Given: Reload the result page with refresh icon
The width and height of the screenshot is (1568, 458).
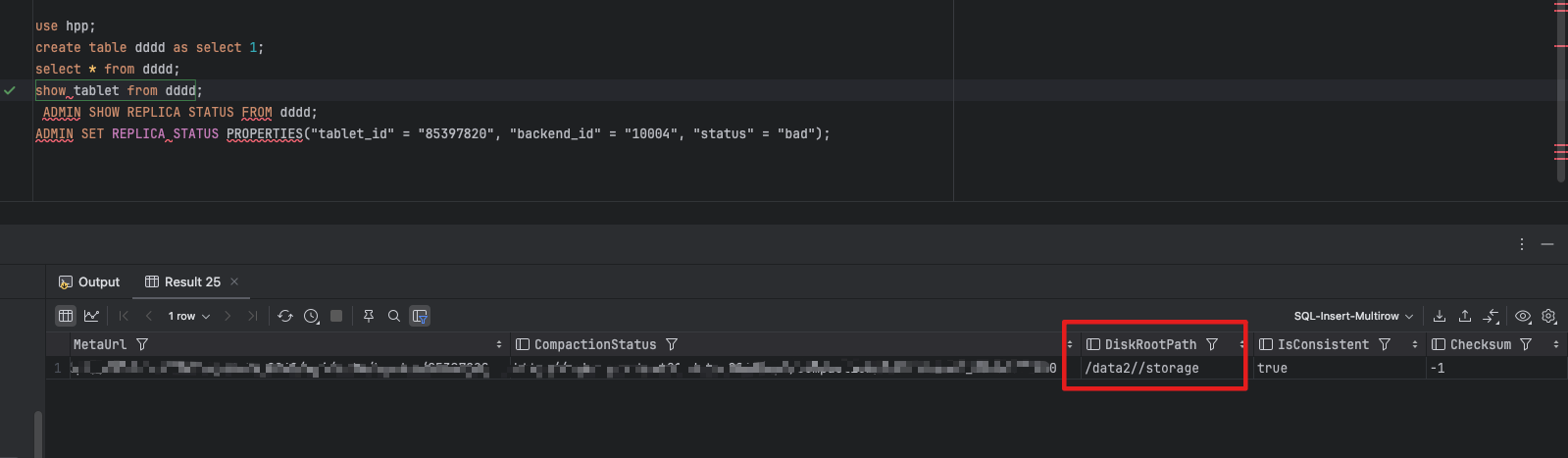Looking at the screenshot, I should pos(285,316).
